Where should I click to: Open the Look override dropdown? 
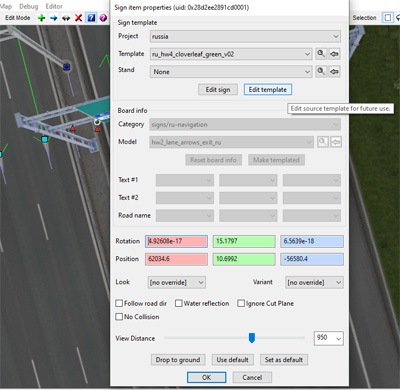(x=177, y=282)
